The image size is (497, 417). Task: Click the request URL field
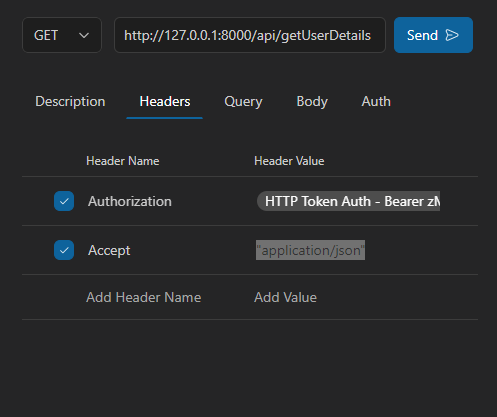[250, 35]
